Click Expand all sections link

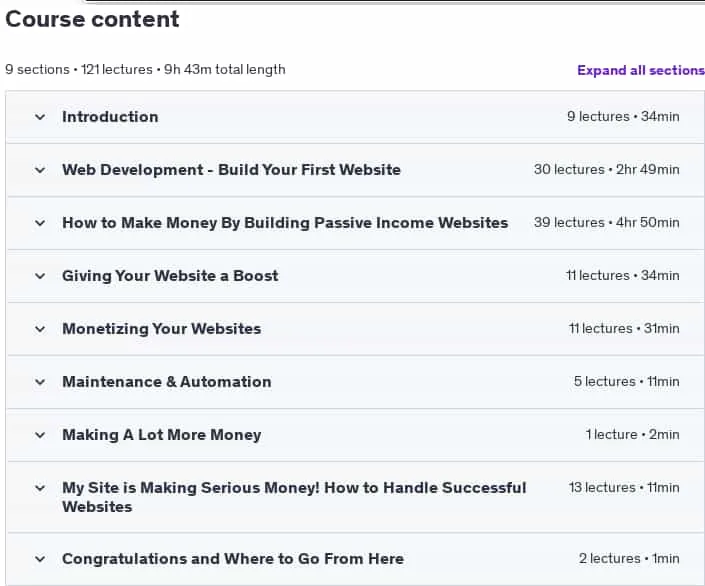tap(641, 70)
